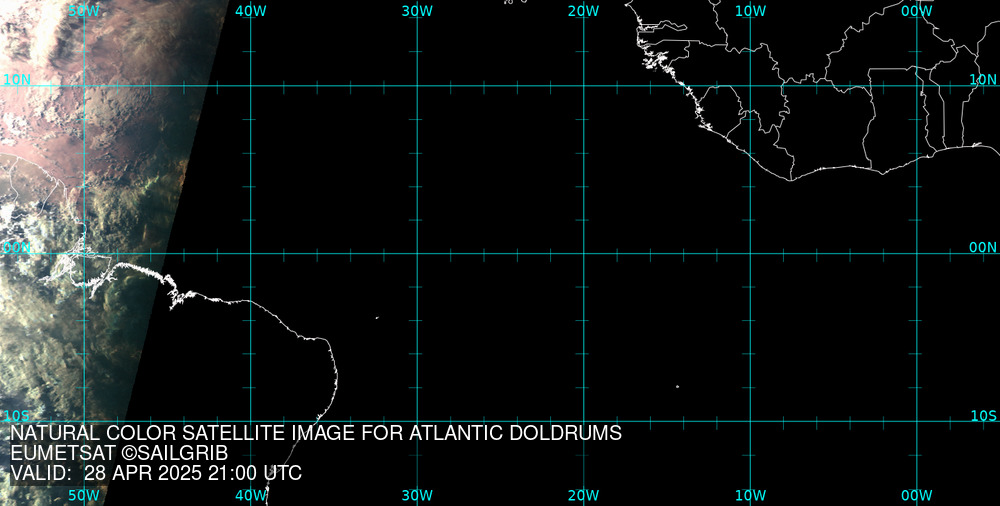Click the "00W" longitude label along the bottom edge
Screen dimensions: 1000x506
[917, 495]
